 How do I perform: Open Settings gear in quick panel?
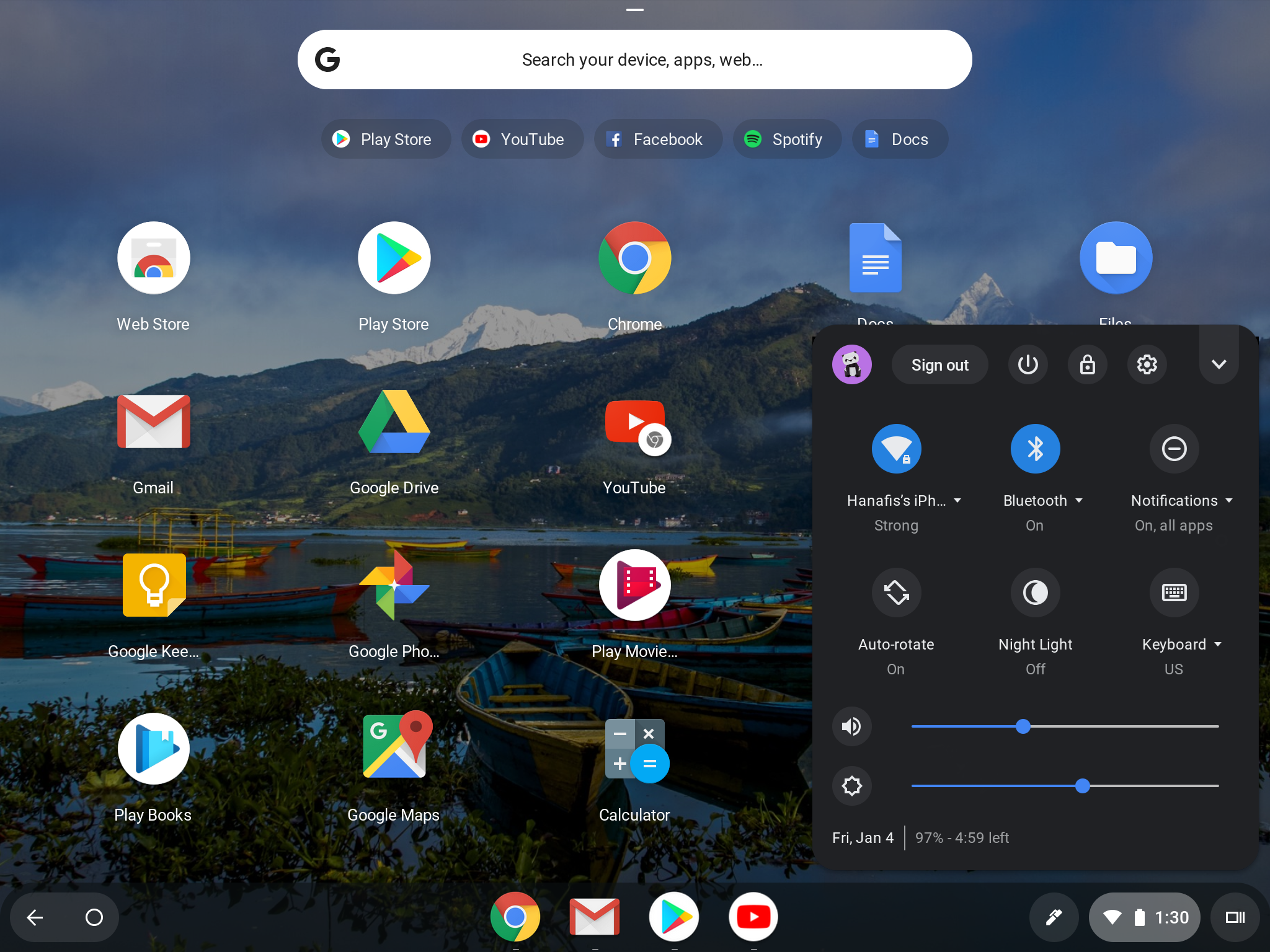click(x=1147, y=364)
